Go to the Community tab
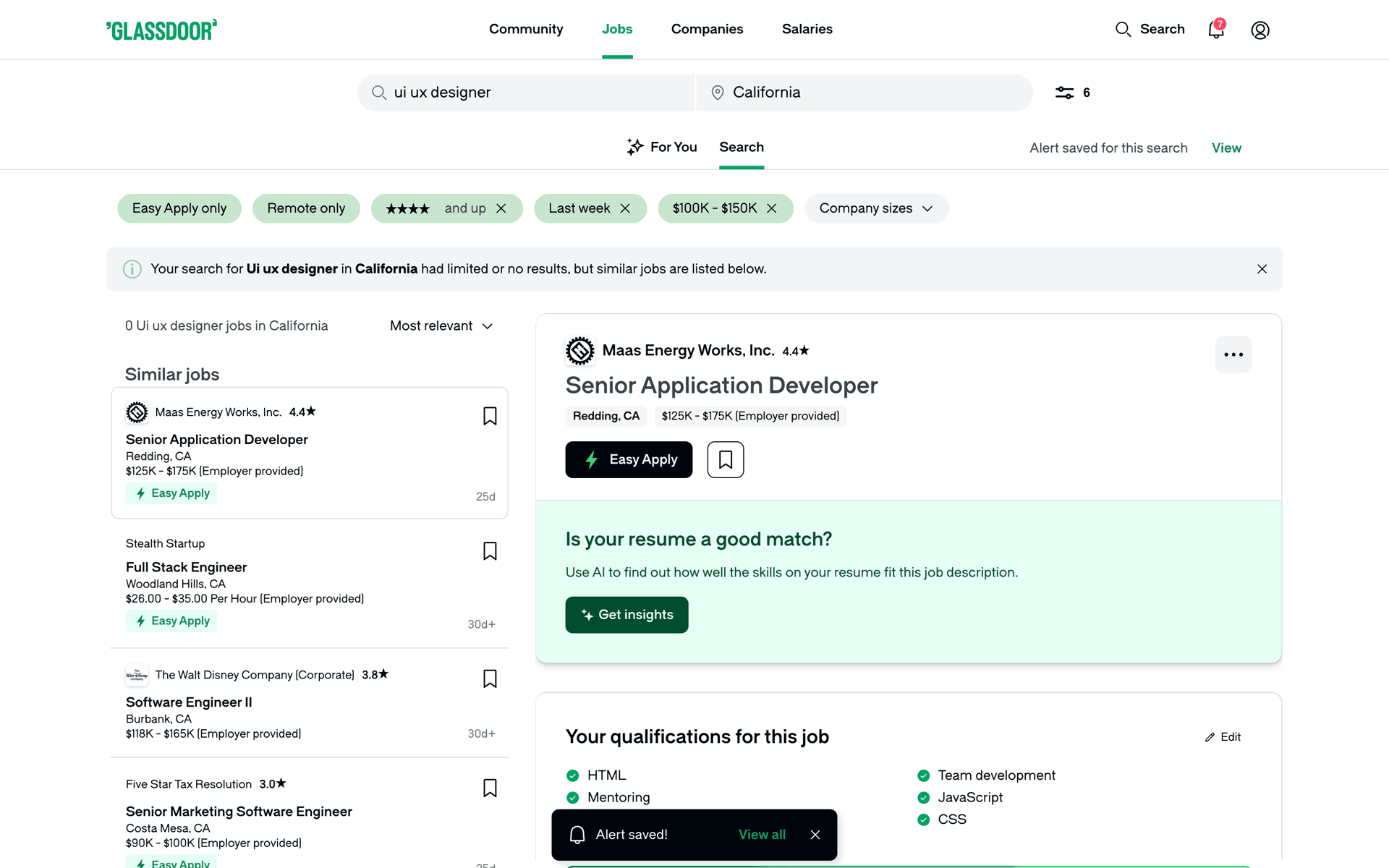 [x=526, y=29]
